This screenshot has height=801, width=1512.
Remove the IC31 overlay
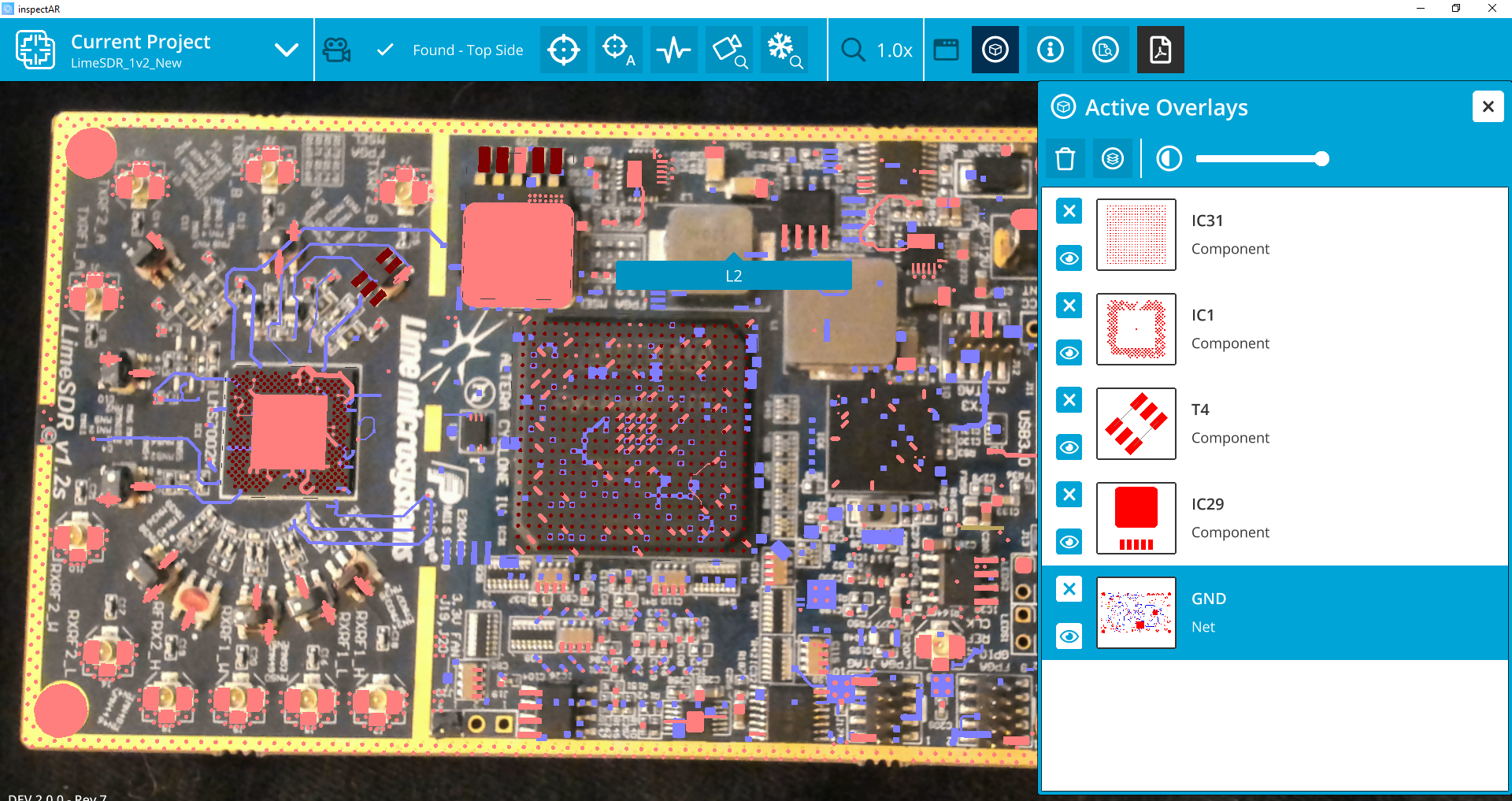coord(1069,211)
